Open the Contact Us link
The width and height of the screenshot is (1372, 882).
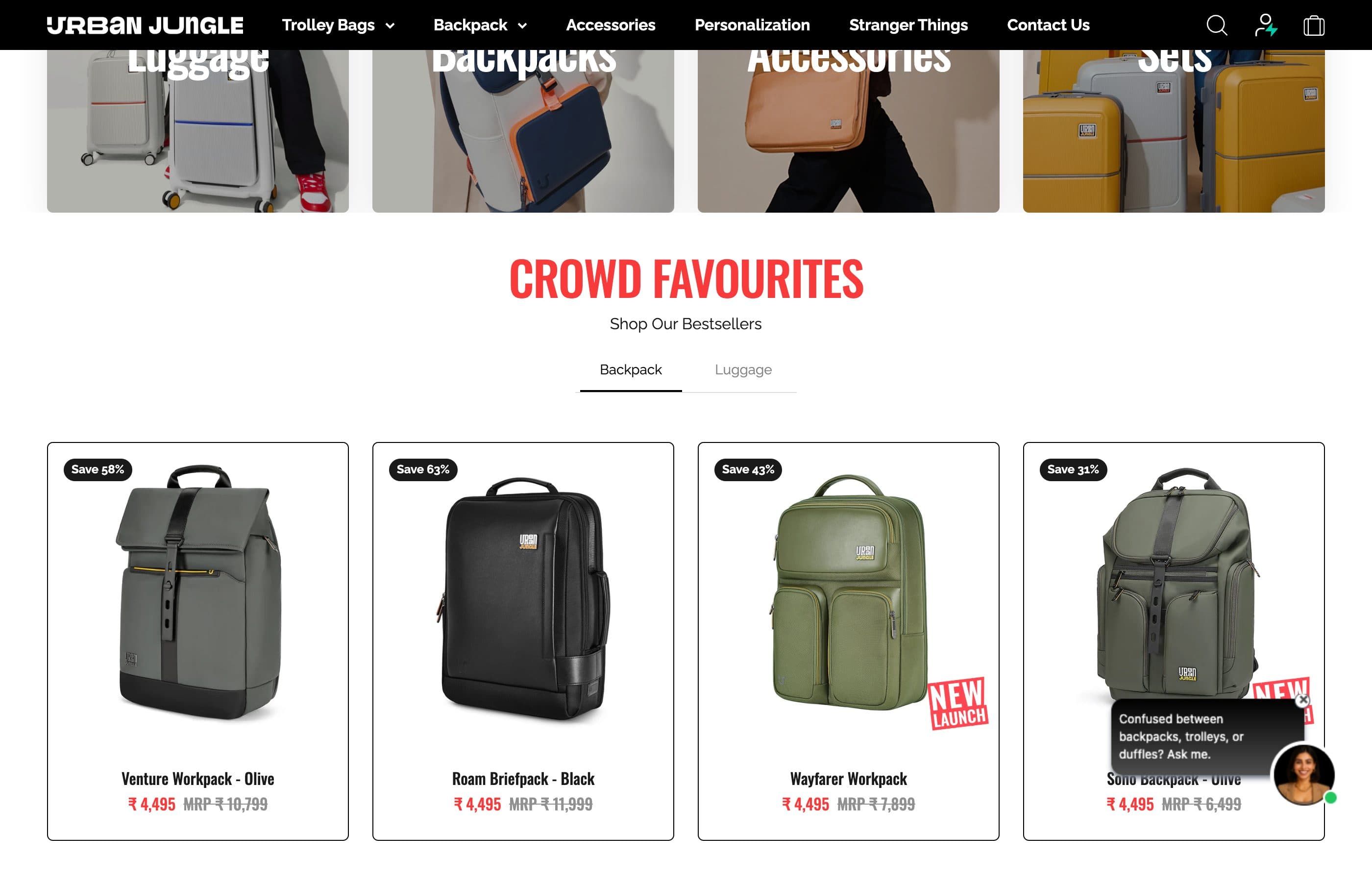1048,25
